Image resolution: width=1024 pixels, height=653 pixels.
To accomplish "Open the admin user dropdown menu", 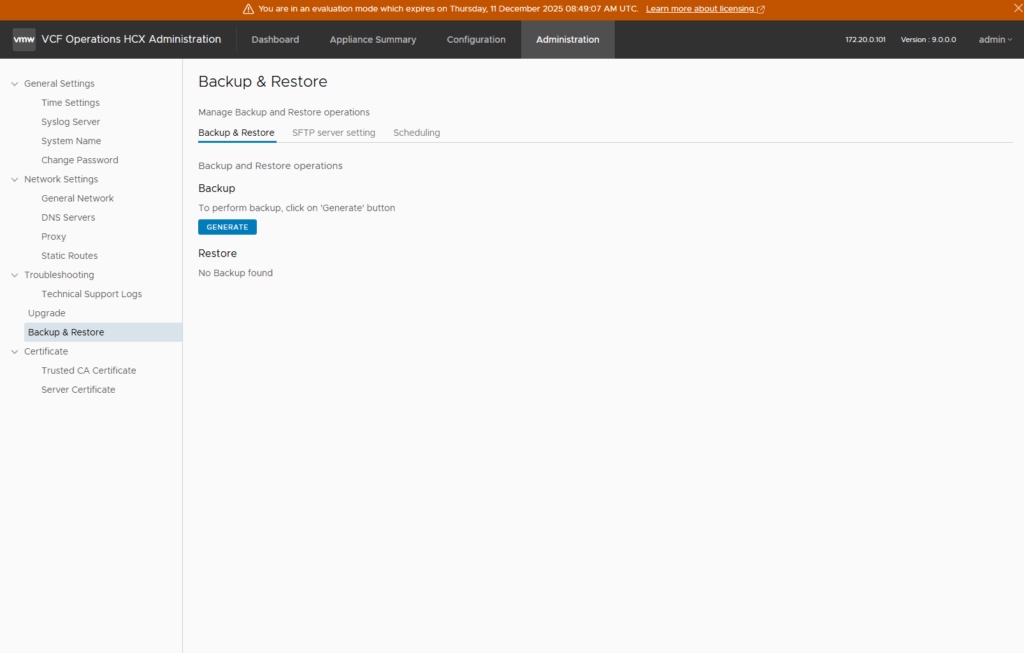I will tap(994, 40).
